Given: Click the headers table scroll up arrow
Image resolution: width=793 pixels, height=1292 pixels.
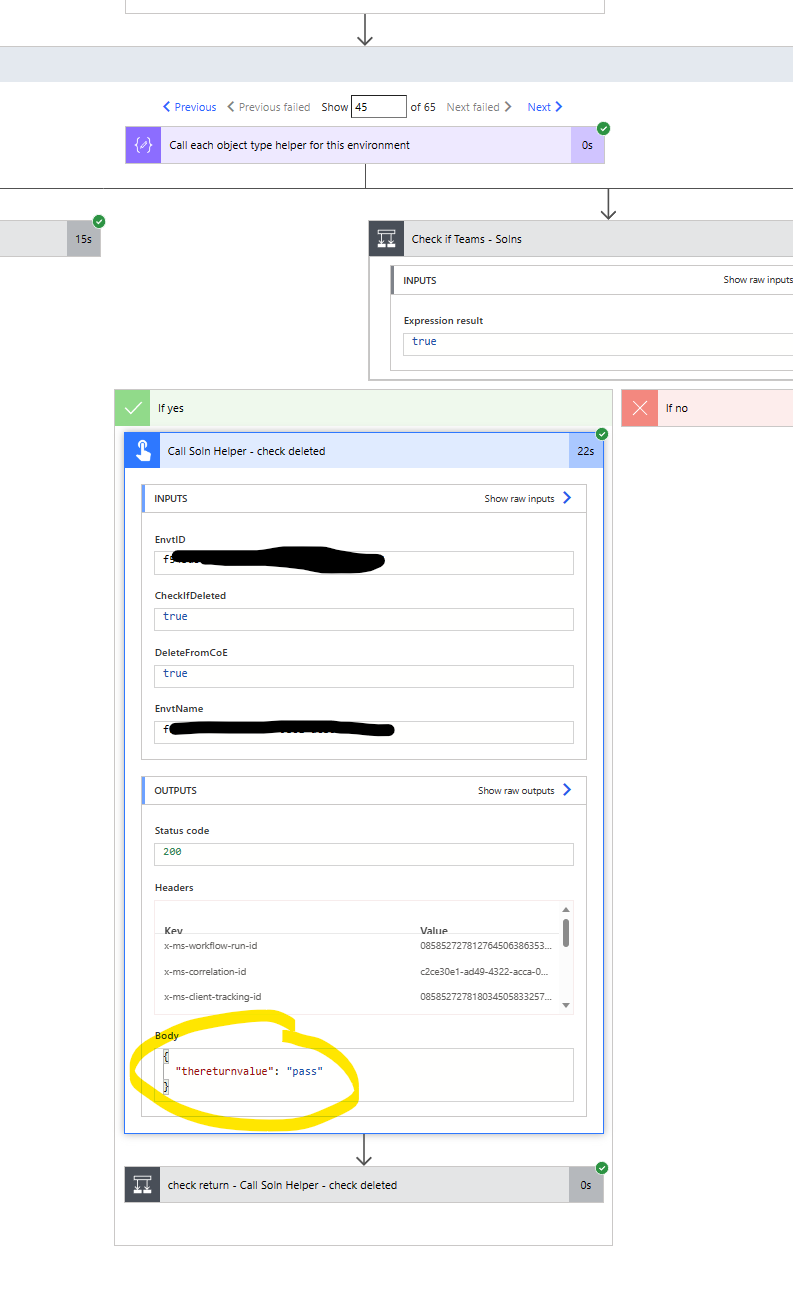Looking at the screenshot, I should tap(566, 908).
